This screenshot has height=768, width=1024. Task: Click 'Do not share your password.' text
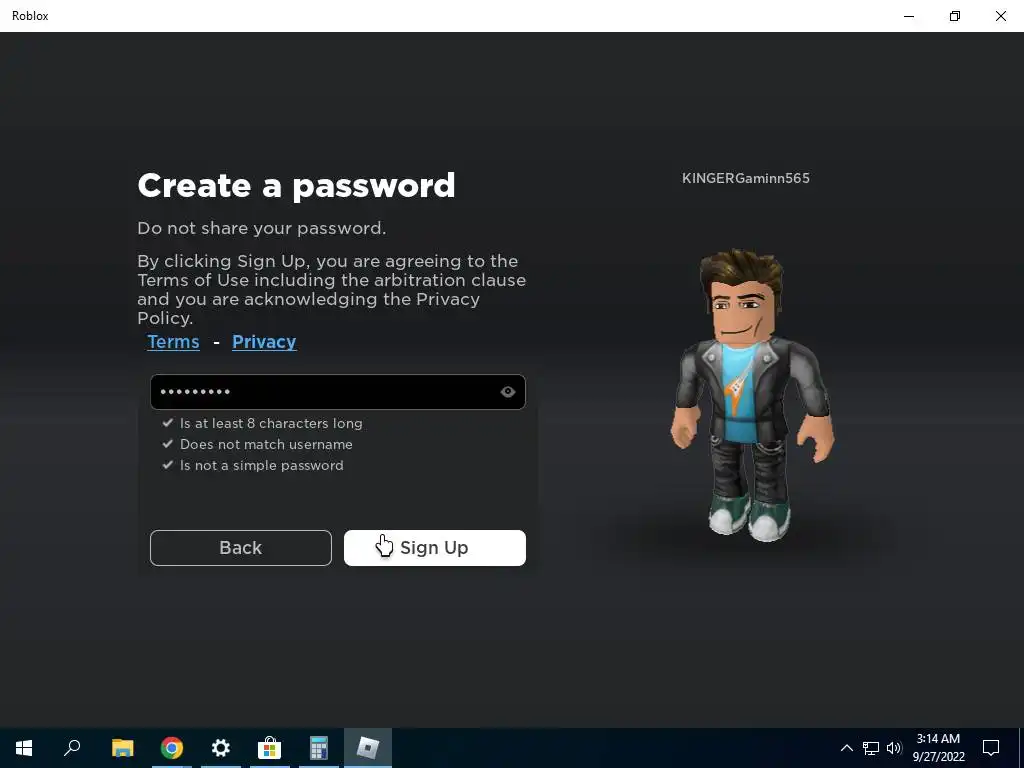261,228
